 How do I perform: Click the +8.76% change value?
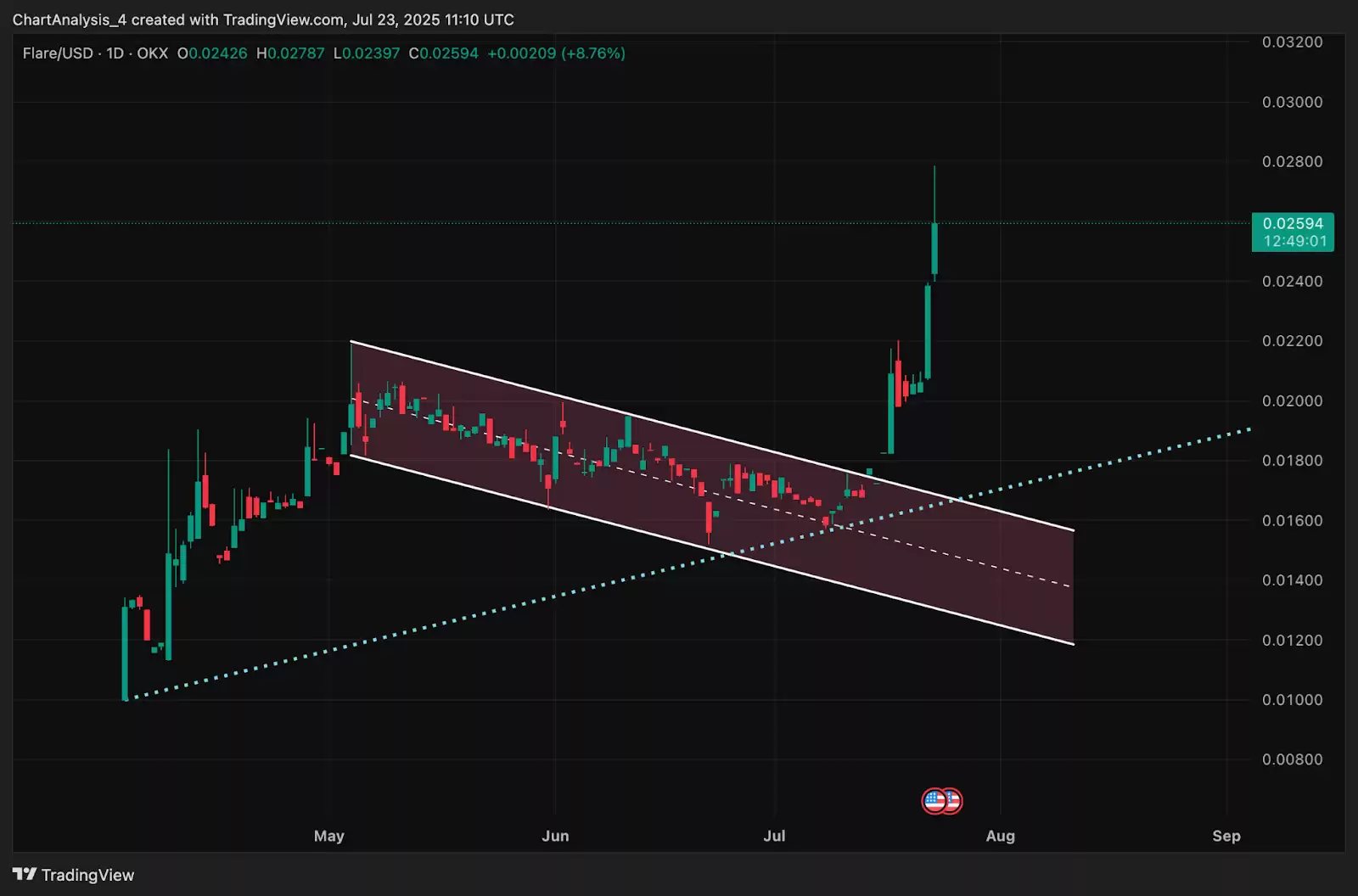[593, 53]
